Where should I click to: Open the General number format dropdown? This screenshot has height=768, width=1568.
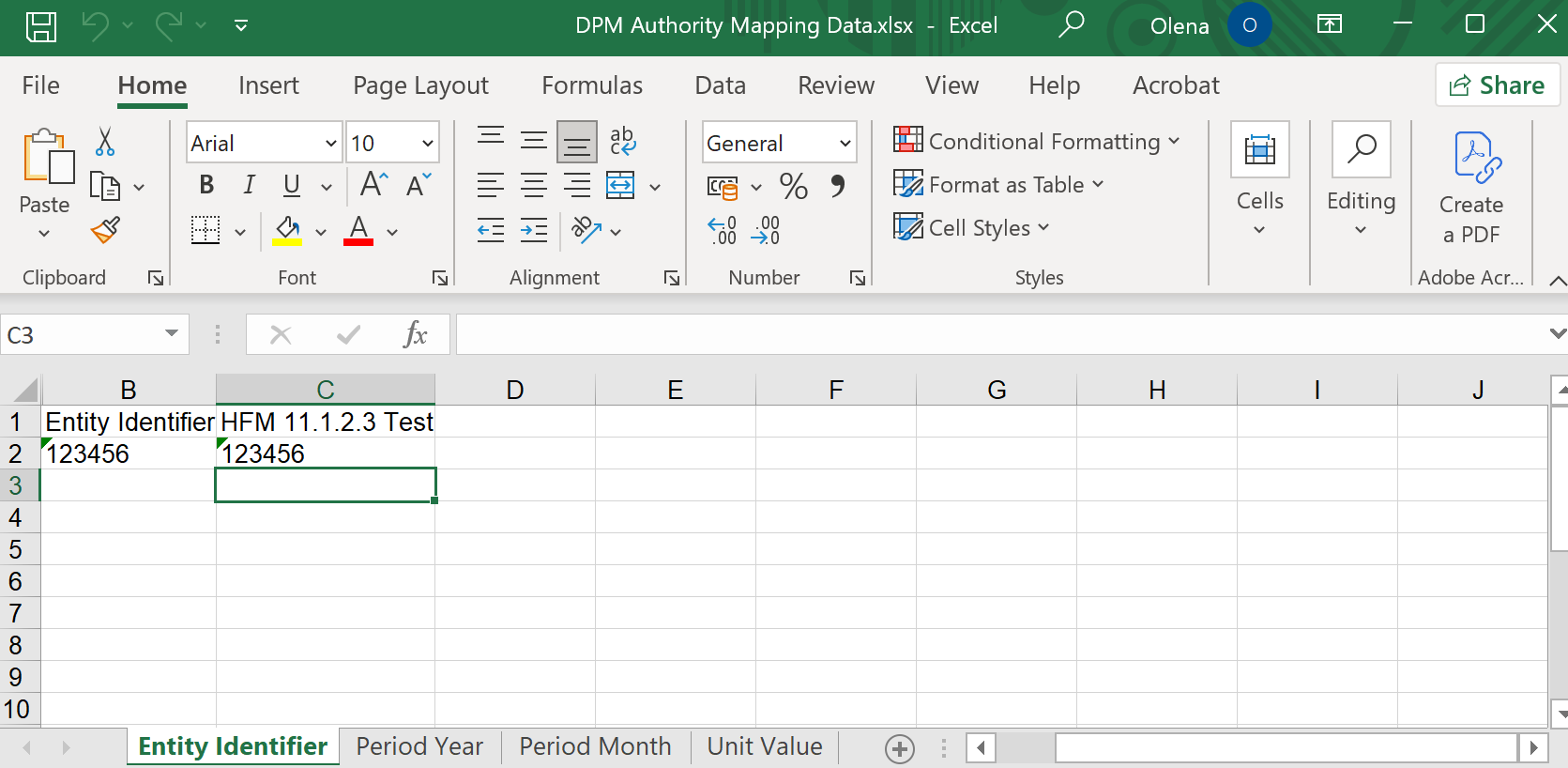pos(845,144)
